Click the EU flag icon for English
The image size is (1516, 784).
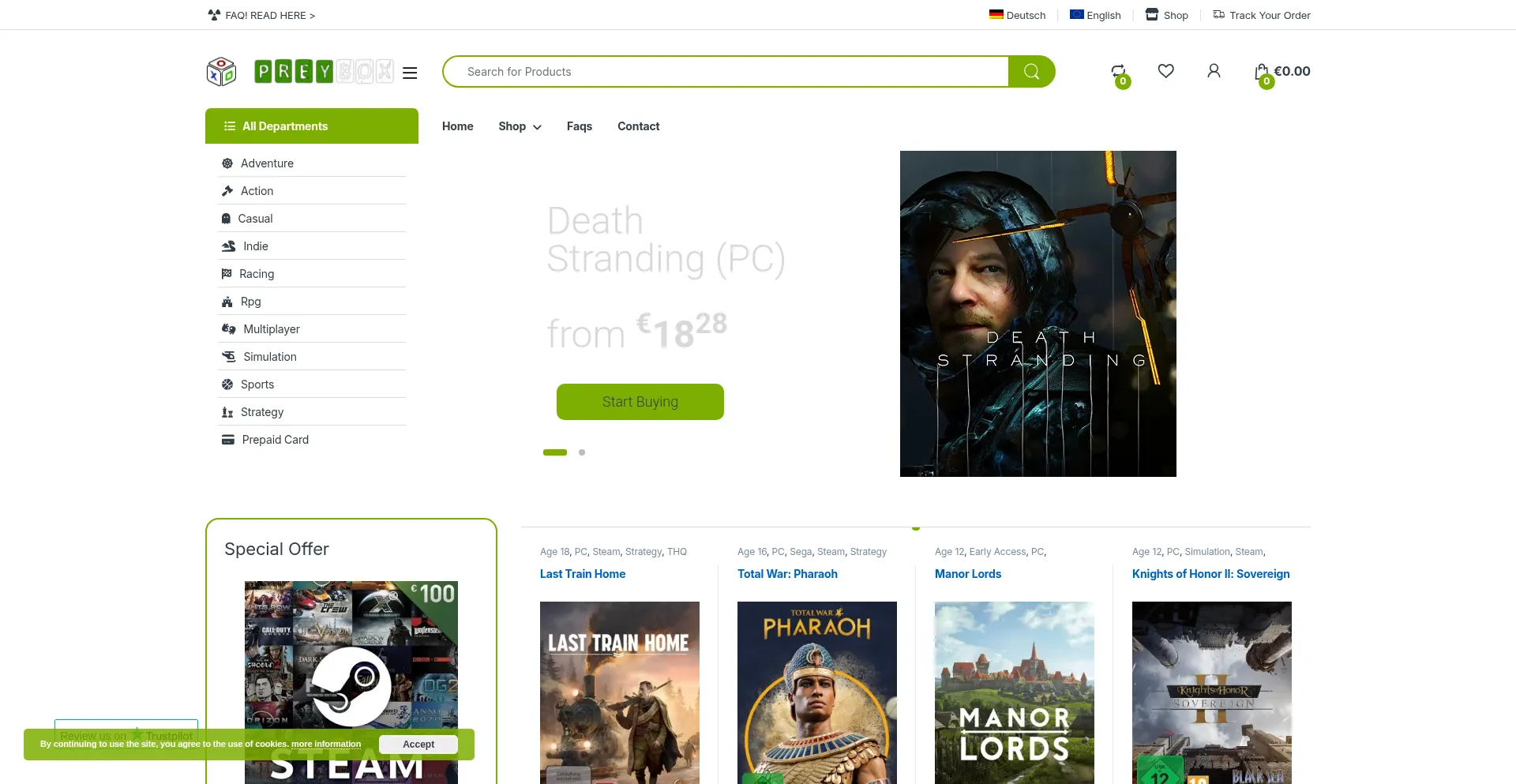1077,14
